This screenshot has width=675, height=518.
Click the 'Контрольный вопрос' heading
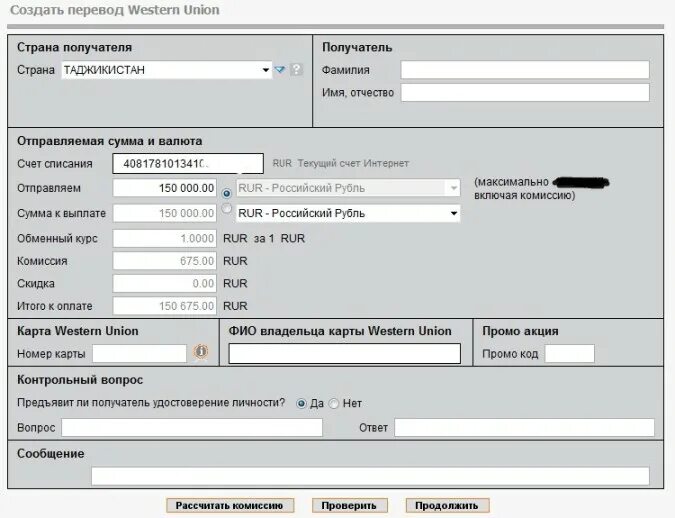[x=80, y=380]
